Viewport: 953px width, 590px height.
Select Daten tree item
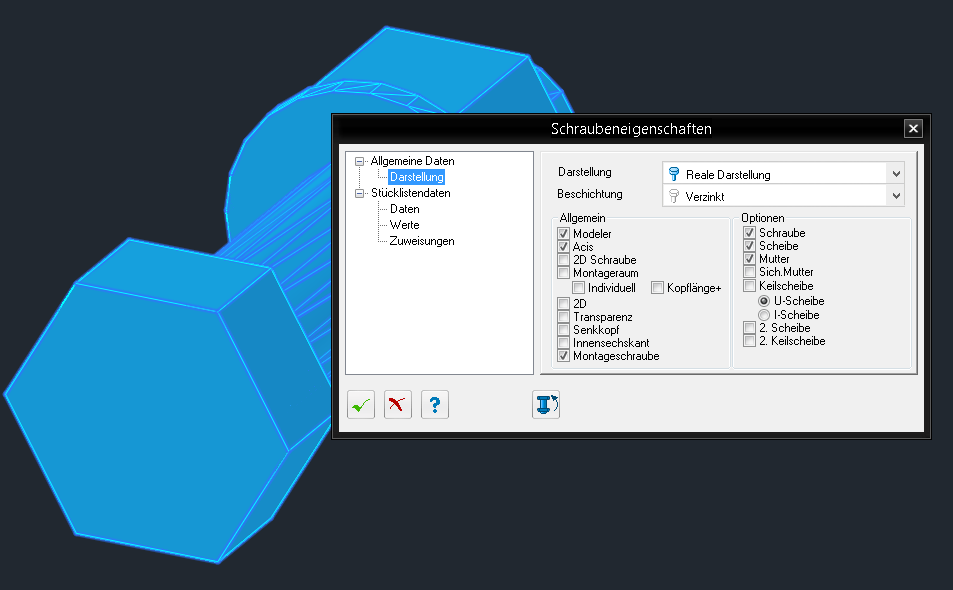click(405, 209)
